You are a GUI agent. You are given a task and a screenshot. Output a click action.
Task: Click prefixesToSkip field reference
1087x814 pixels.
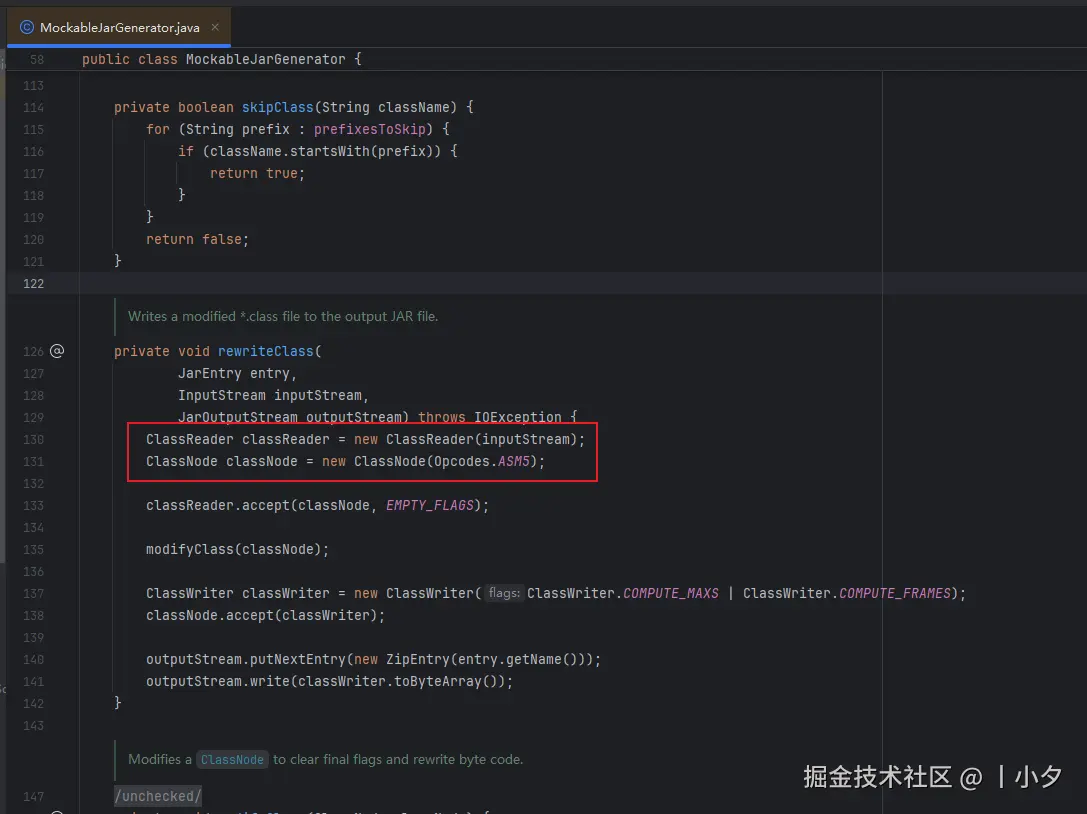(369, 130)
